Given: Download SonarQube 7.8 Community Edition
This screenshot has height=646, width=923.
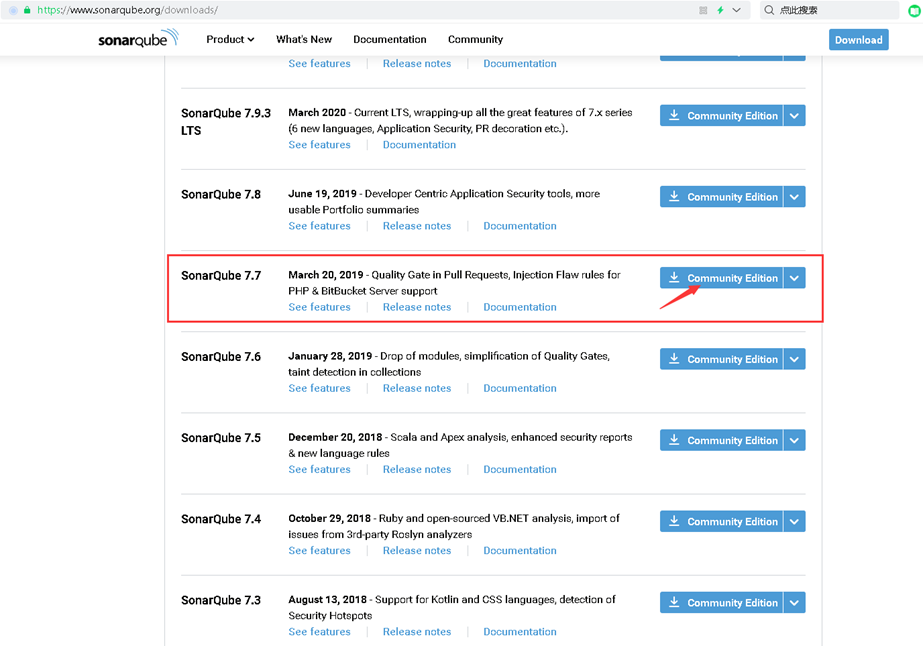Looking at the screenshot, I should click(722, 197).
